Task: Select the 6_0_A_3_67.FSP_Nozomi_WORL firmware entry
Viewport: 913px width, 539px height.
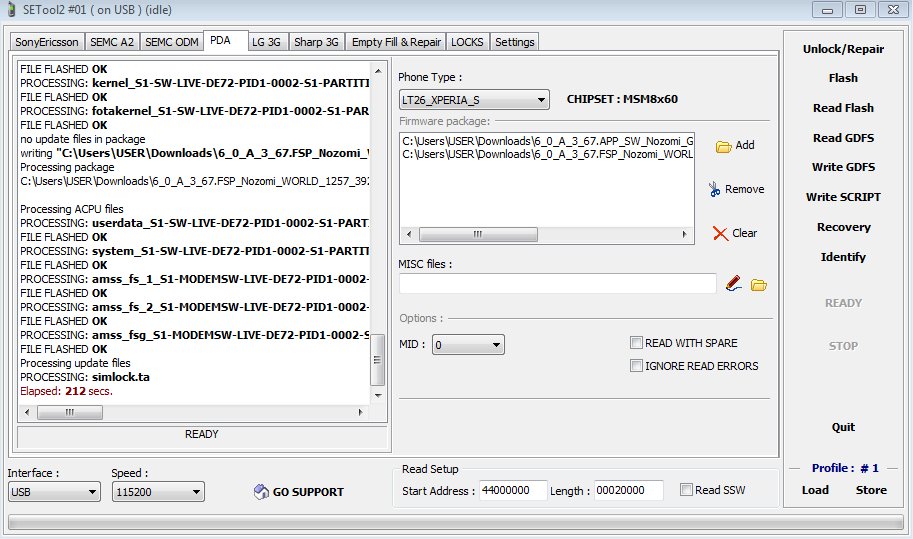Action: (547, 154)
